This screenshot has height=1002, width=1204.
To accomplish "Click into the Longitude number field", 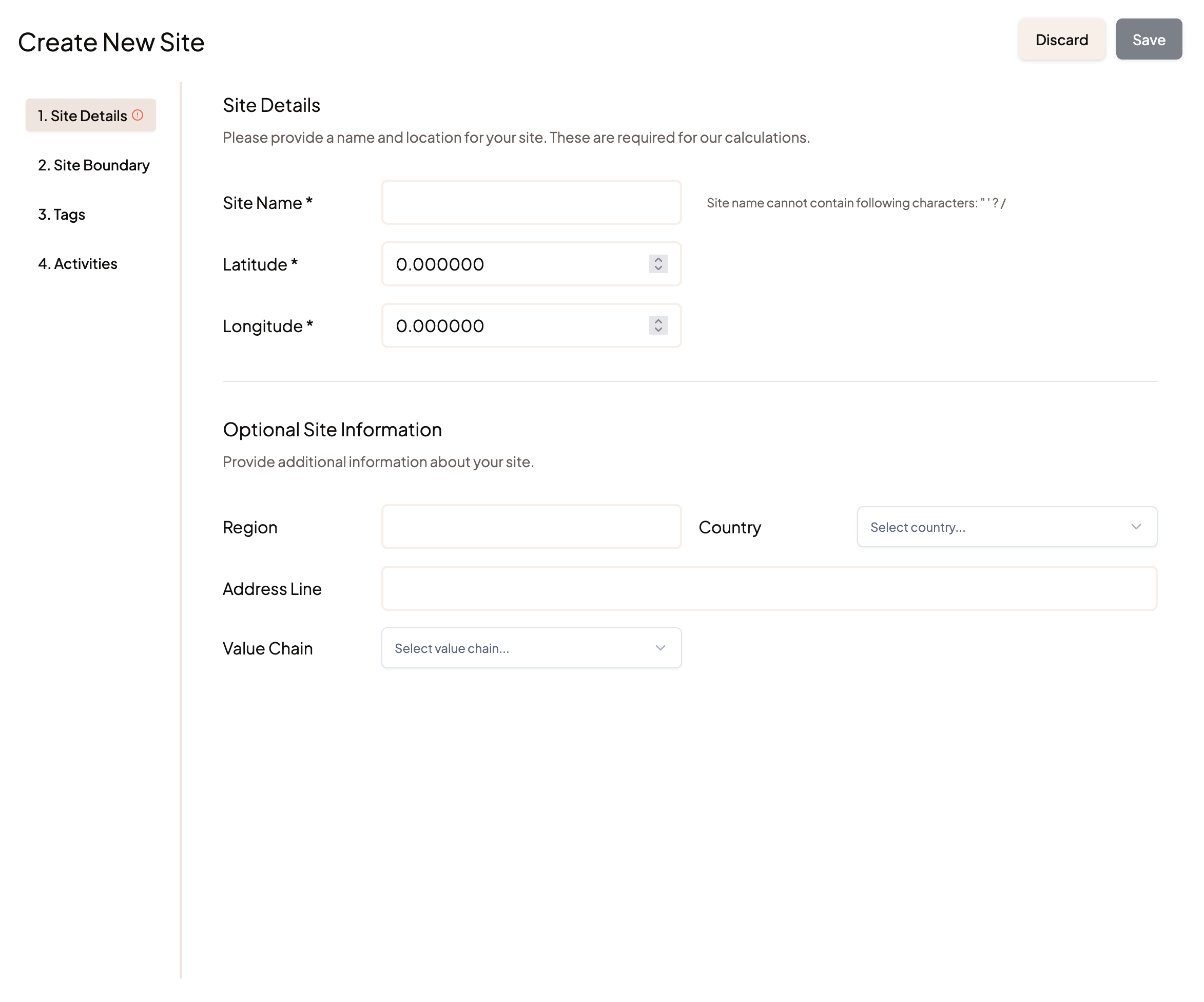I will pyautogui.click(x=516, y=326).
